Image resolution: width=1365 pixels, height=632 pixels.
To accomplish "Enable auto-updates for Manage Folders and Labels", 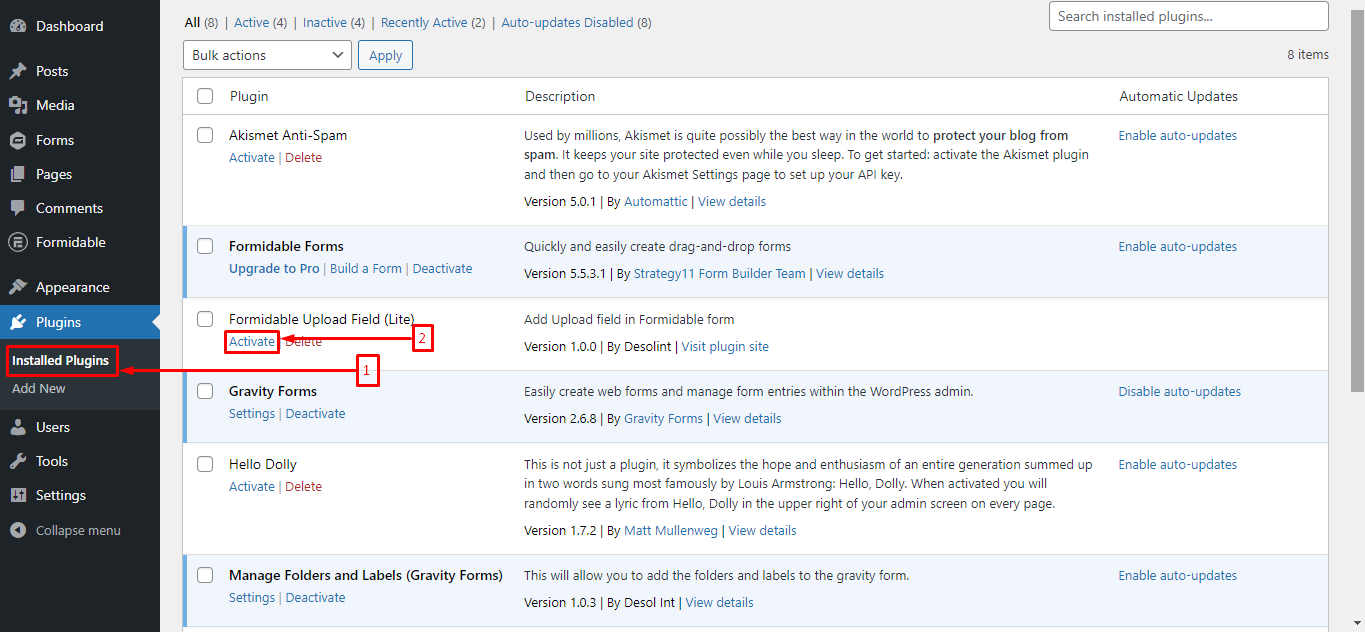I will click(1178, 575).
